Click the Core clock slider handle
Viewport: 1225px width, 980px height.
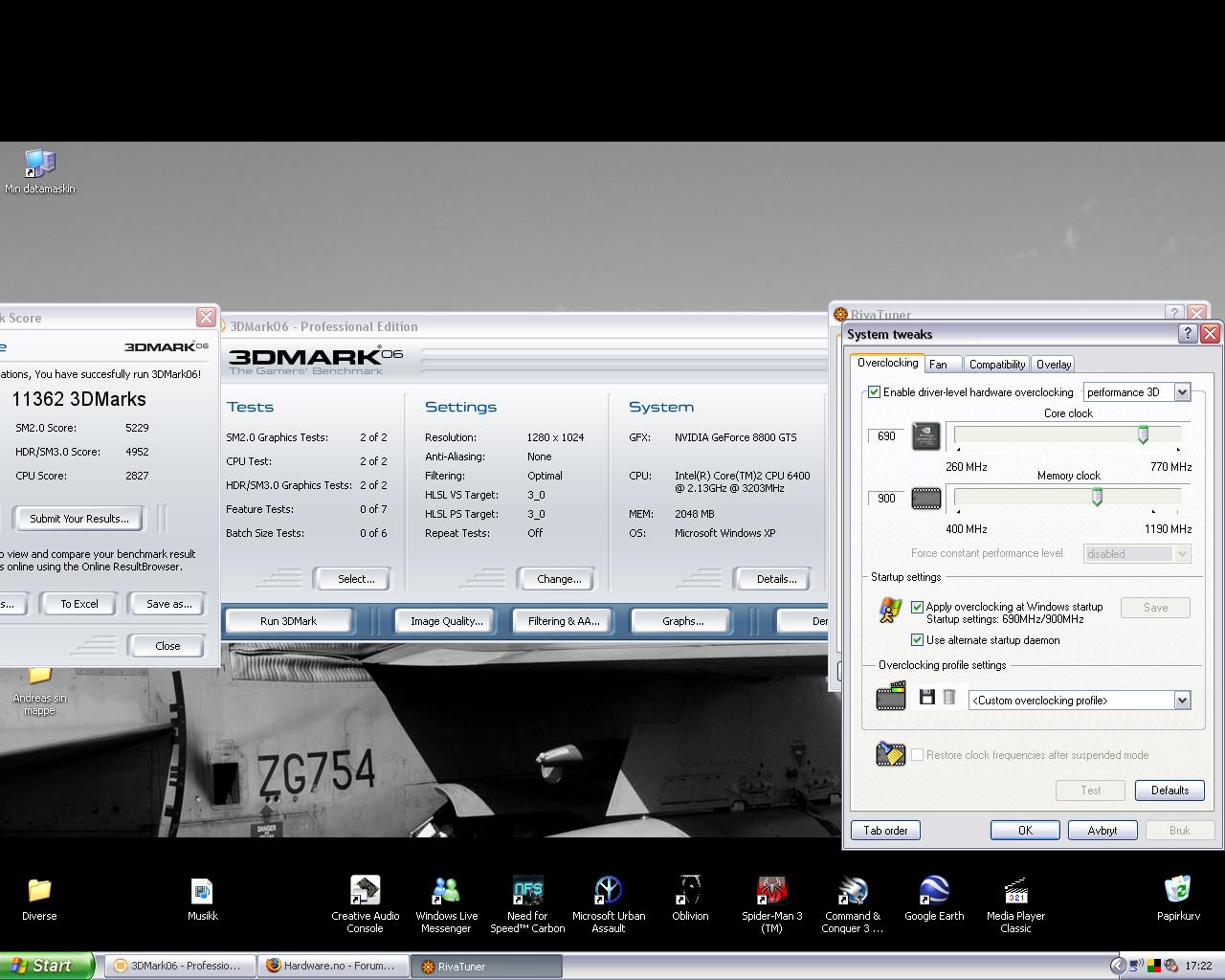[1143, 435]
